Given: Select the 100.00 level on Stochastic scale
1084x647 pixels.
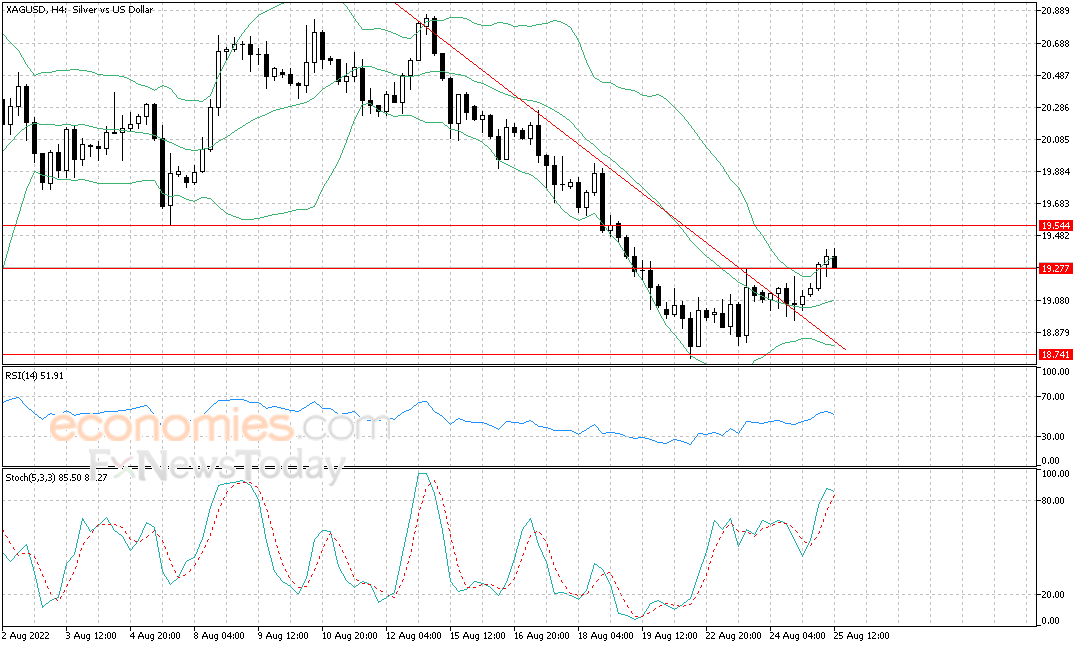Looking at the screenshot, I should point(1056,474).
